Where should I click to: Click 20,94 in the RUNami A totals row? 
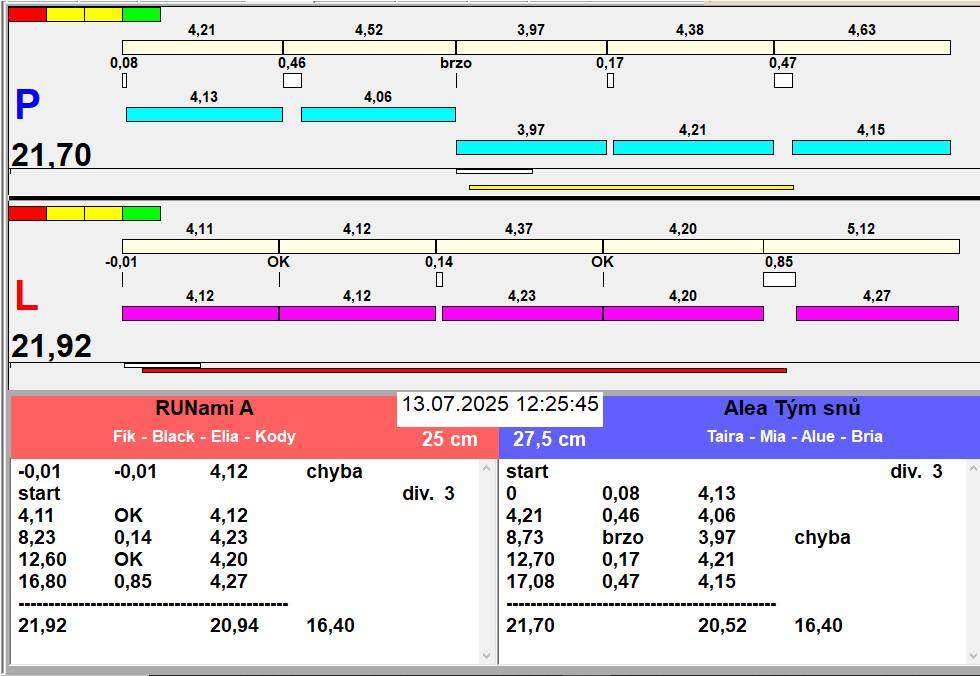(234, 626)
